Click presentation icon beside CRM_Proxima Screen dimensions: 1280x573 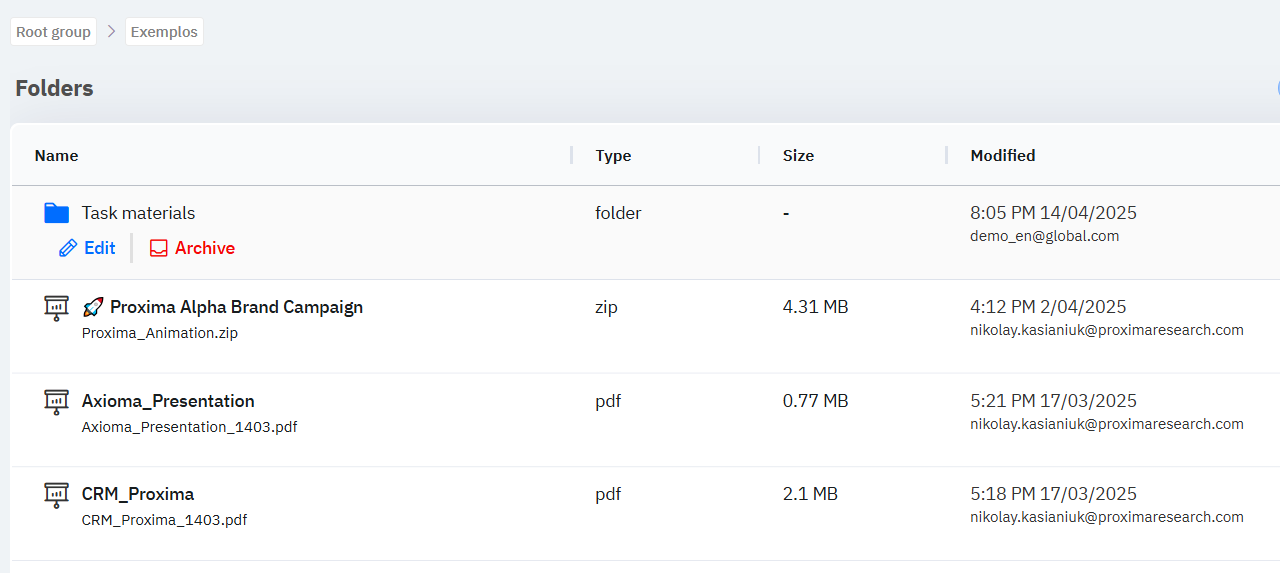point(56,495)
